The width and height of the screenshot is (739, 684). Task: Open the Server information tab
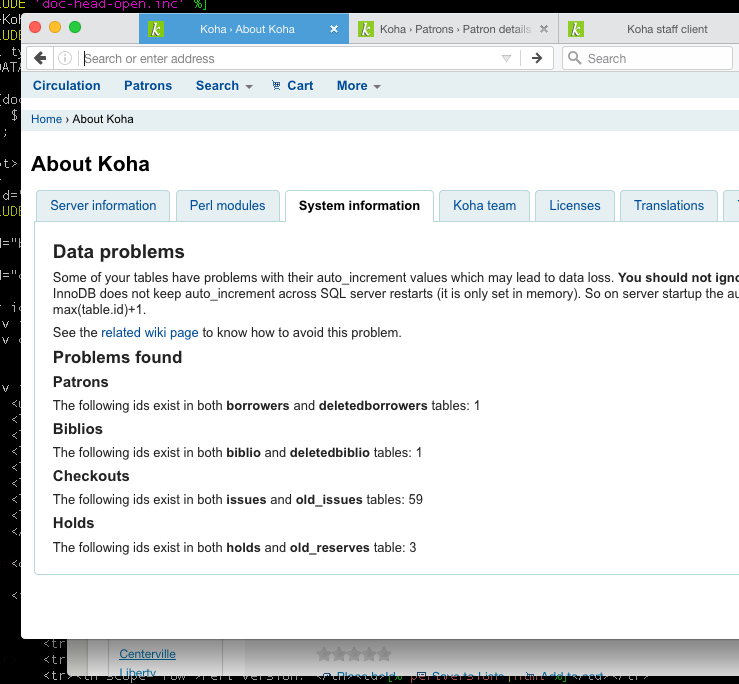[103, 205]
